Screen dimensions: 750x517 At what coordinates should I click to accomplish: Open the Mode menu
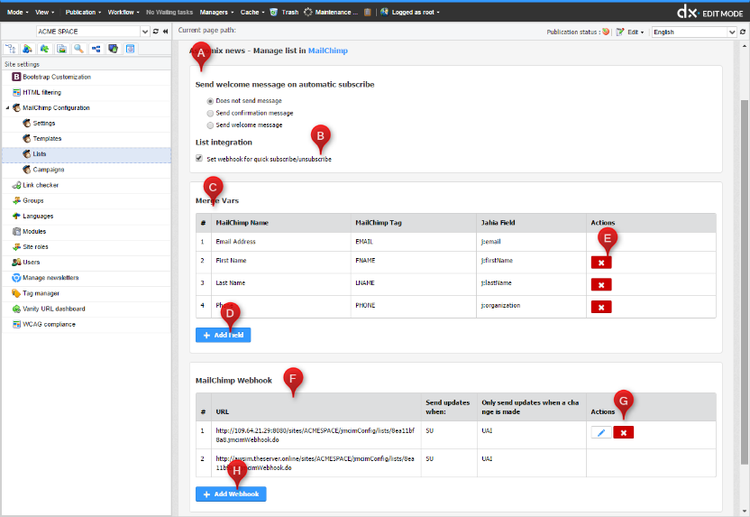[17, 12]
